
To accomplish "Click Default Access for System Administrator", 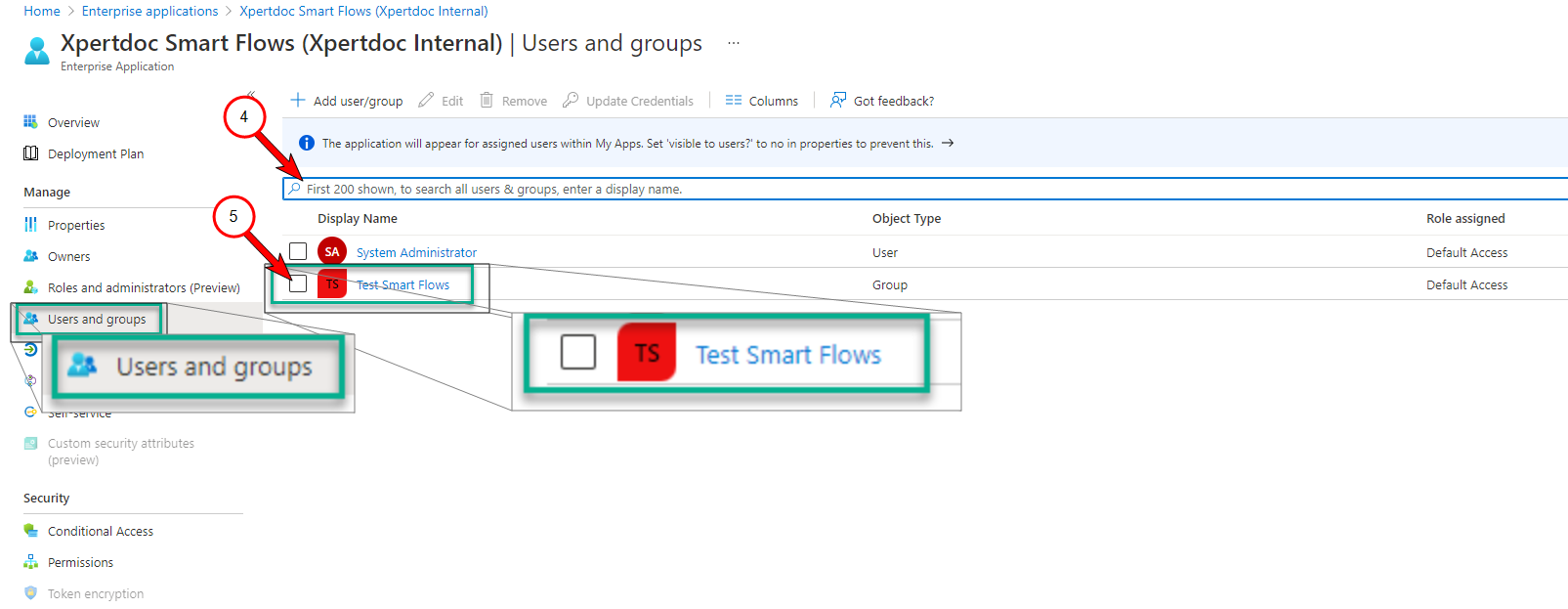I will coord(1466,252).
